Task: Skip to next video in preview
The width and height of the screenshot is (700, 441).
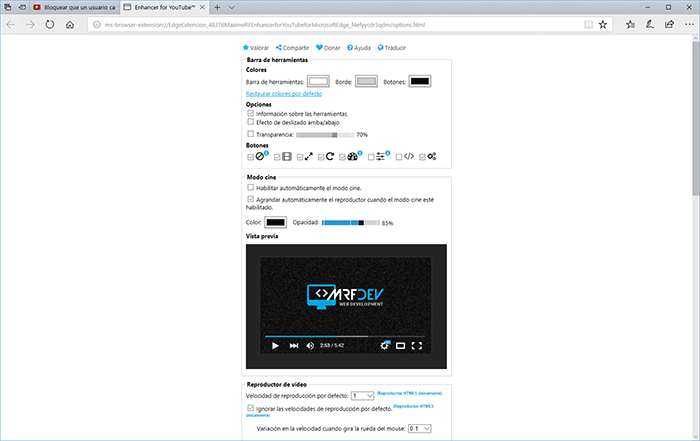Action: [x=294, y=345]
